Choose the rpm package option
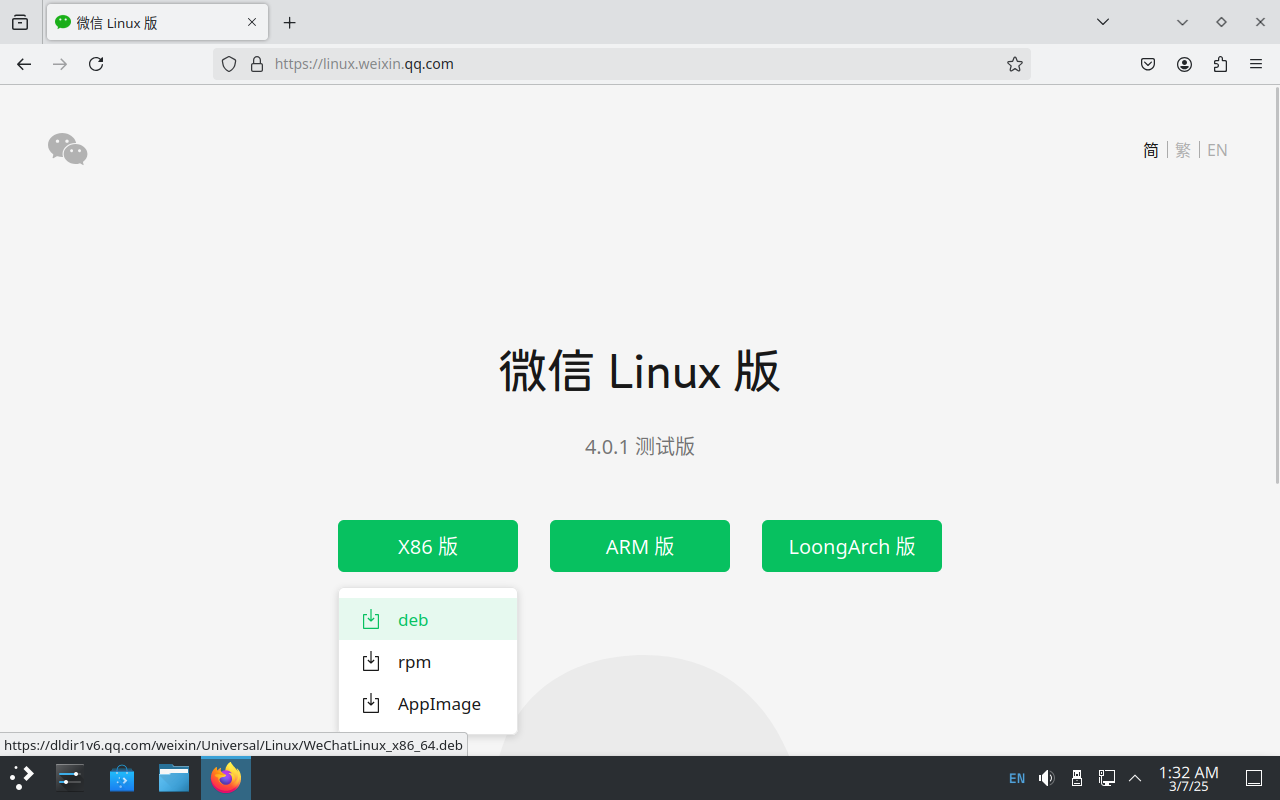Viewport: 1280px width, 800px height. [x=428, y=661]
